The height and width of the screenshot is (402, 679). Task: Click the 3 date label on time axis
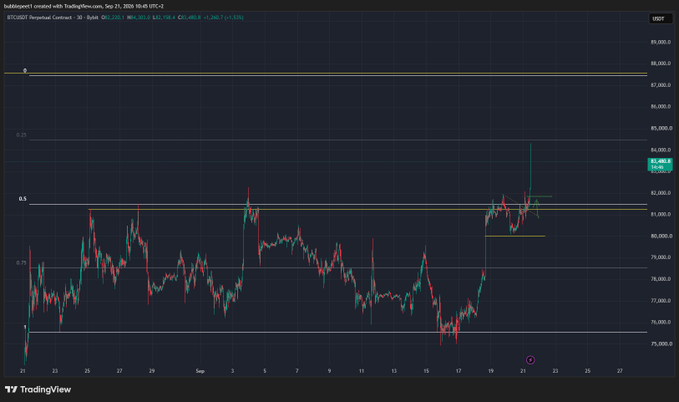pos(233,371)
